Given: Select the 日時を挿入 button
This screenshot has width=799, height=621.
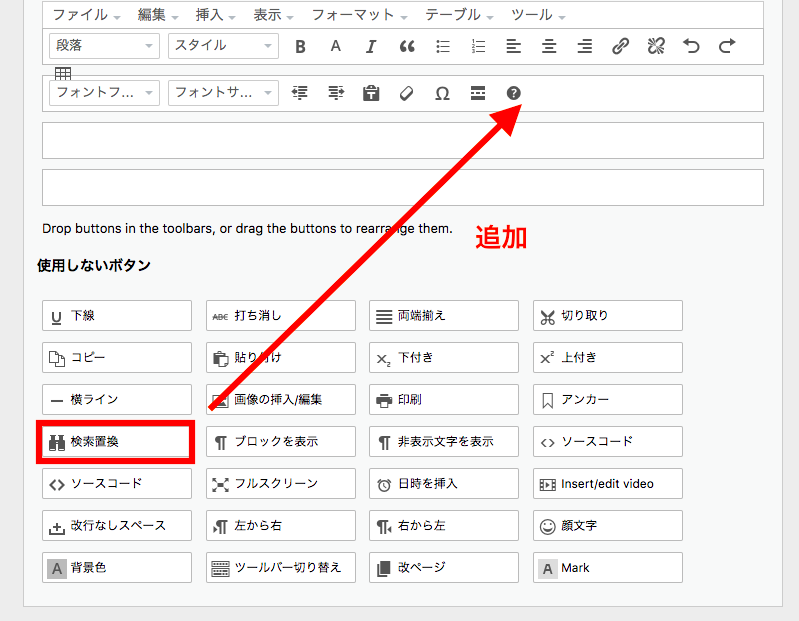Looking at the screenshot, I should (444, 483).
